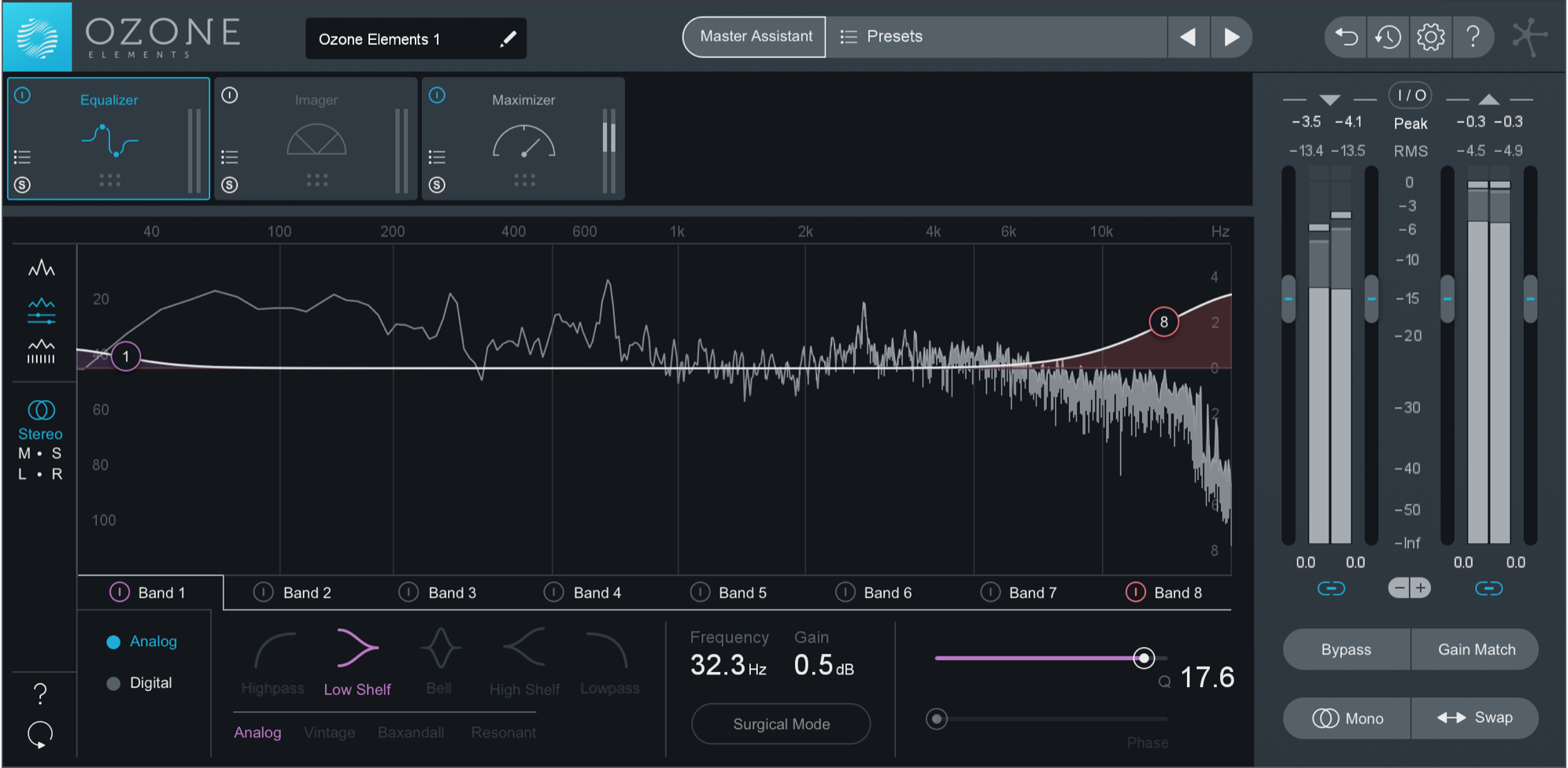
Task: Go to the next preset arrow
Action: pyautogui.click(x=1231, y=37)
